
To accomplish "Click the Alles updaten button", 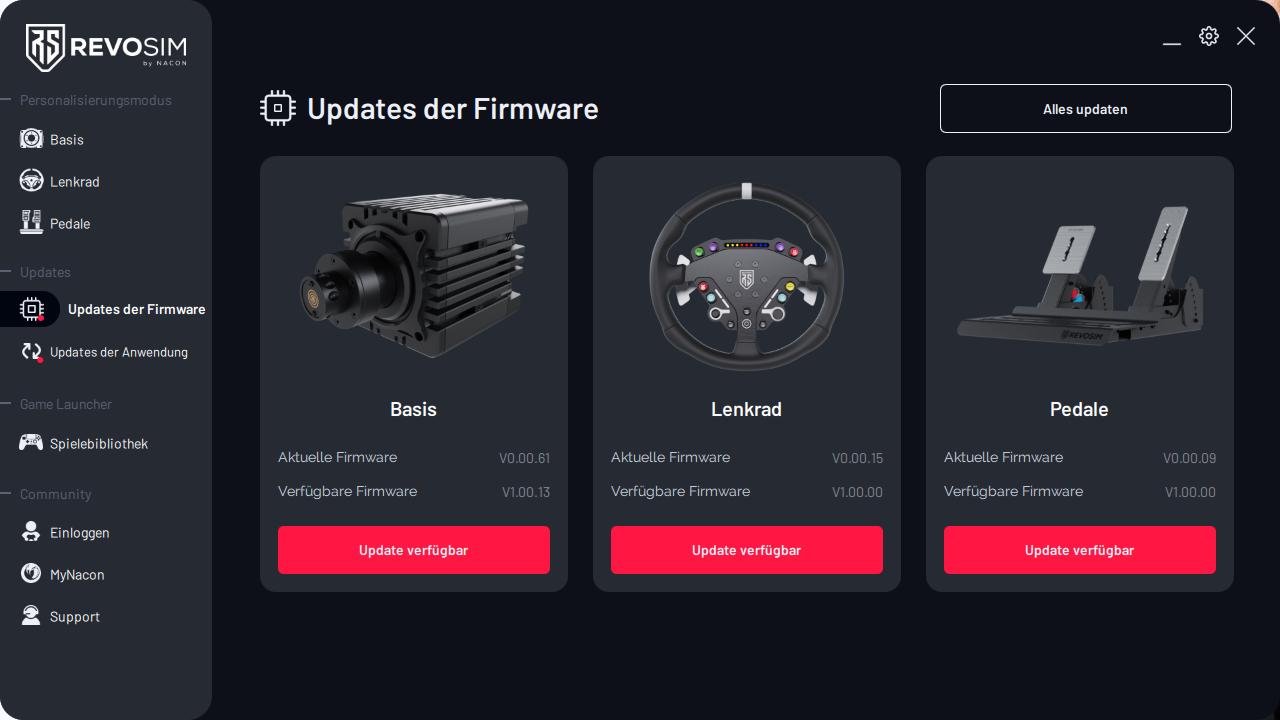I will (x=1085, y=108).
